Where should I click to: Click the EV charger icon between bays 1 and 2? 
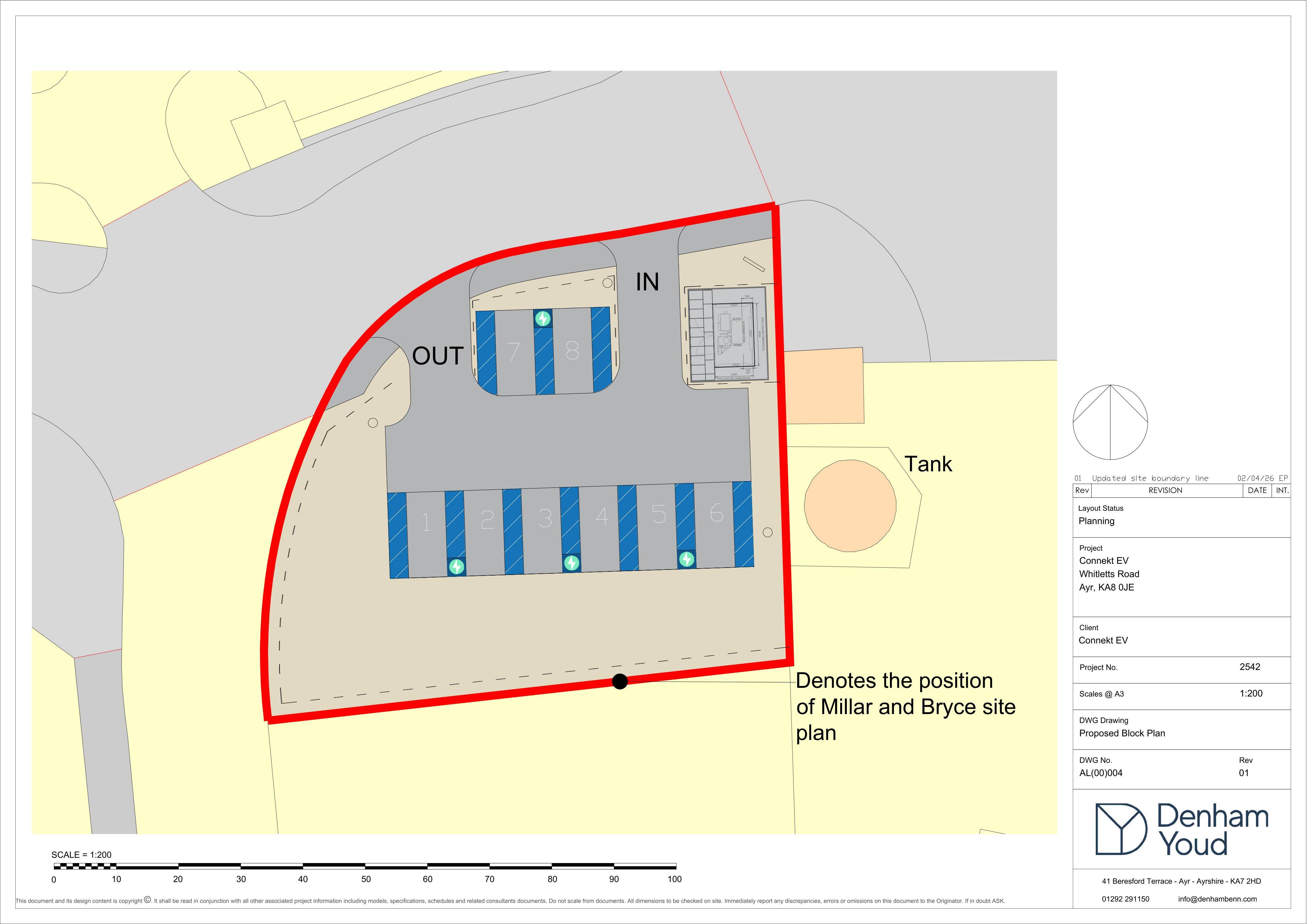457,566
